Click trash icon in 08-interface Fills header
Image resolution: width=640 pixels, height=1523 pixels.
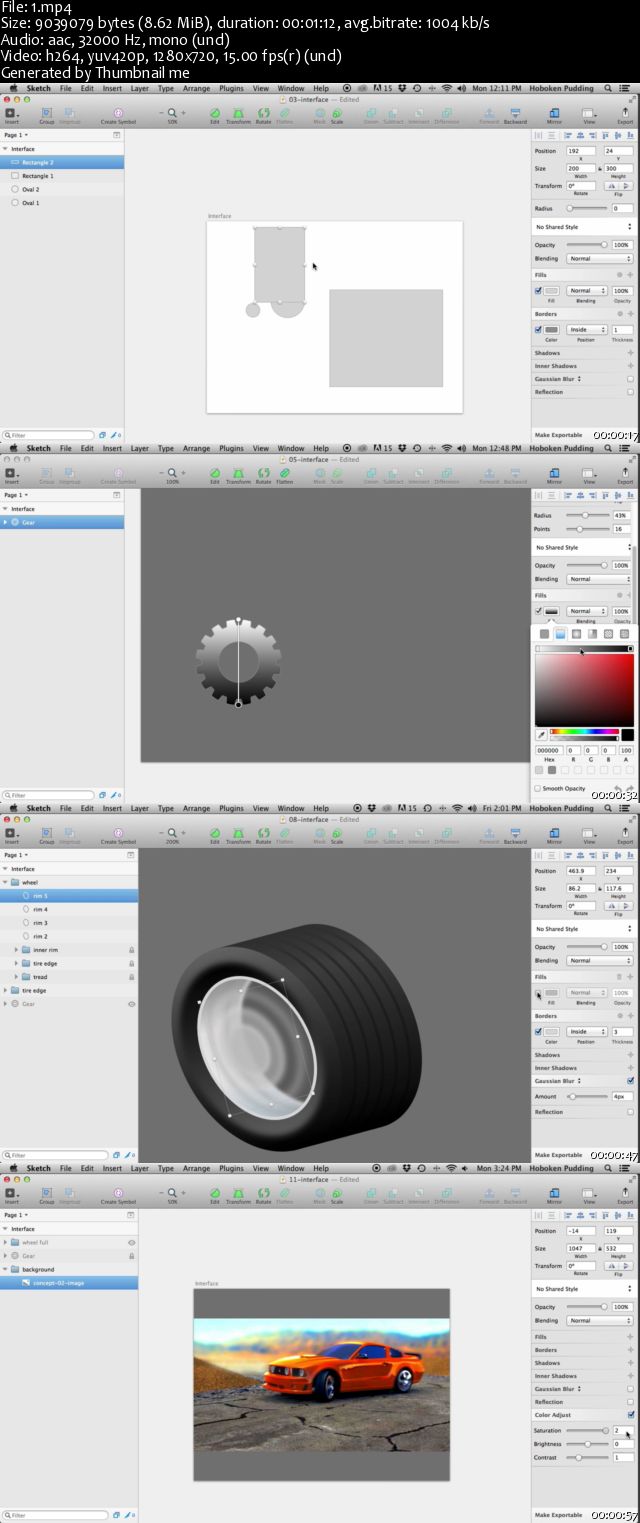pyautogui.click(x=619, y=977)
